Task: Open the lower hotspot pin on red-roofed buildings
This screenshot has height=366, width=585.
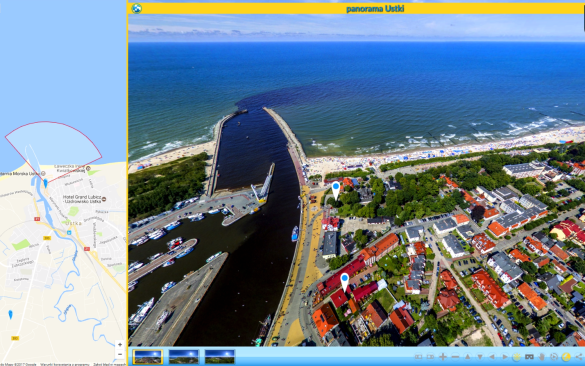Action: point(345,282)
